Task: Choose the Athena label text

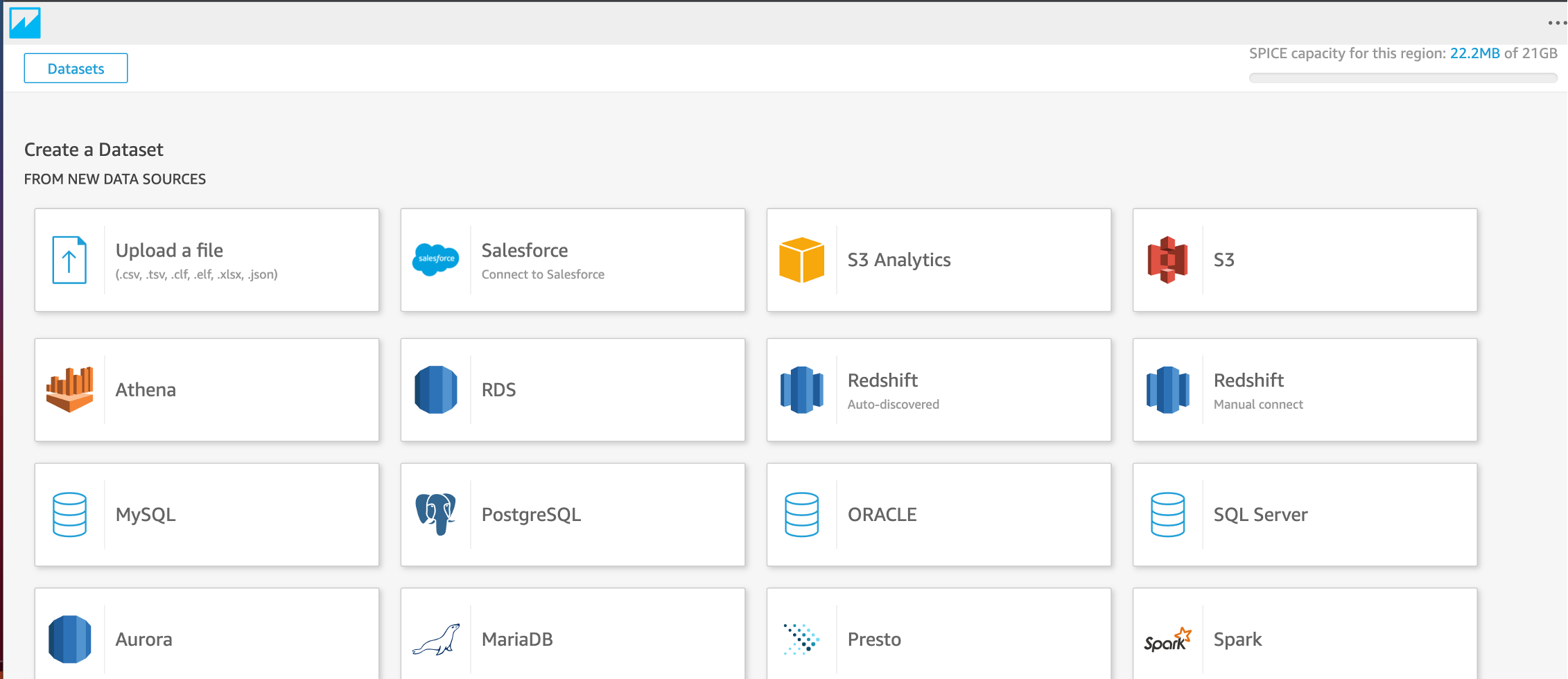Action: pos(146,389)
